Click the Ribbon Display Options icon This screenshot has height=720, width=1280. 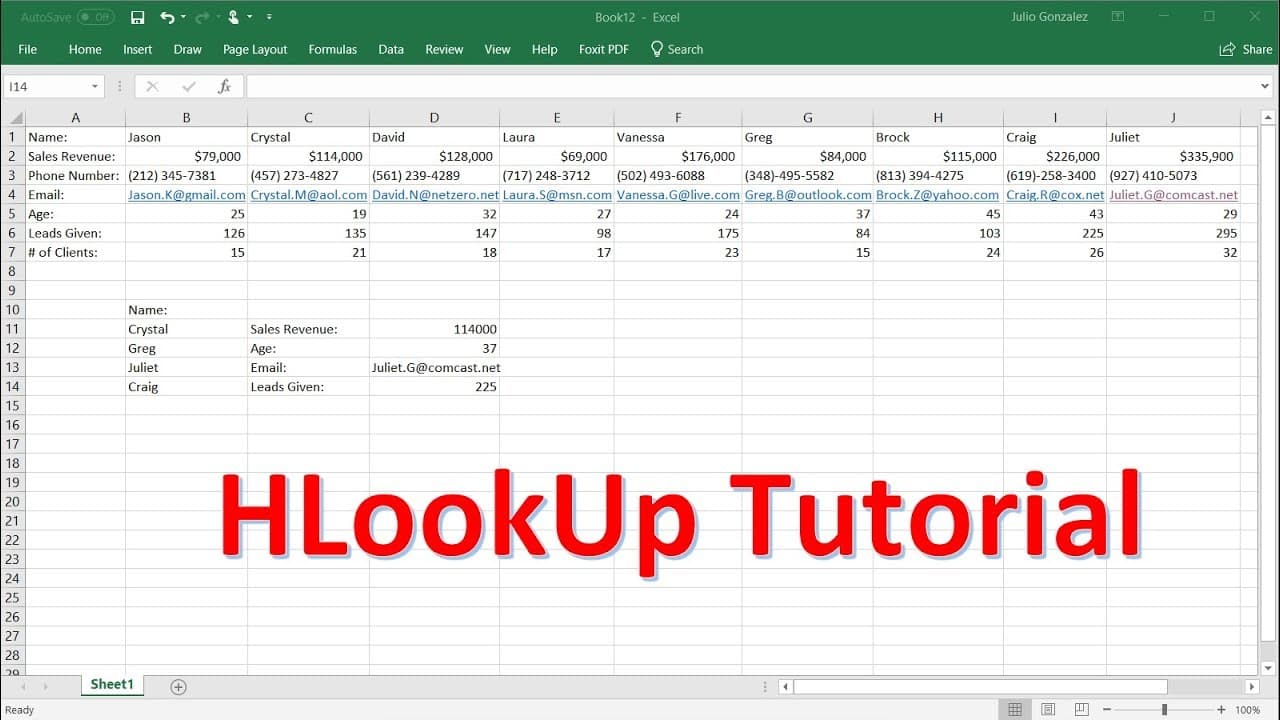[x=1118, y=17]
